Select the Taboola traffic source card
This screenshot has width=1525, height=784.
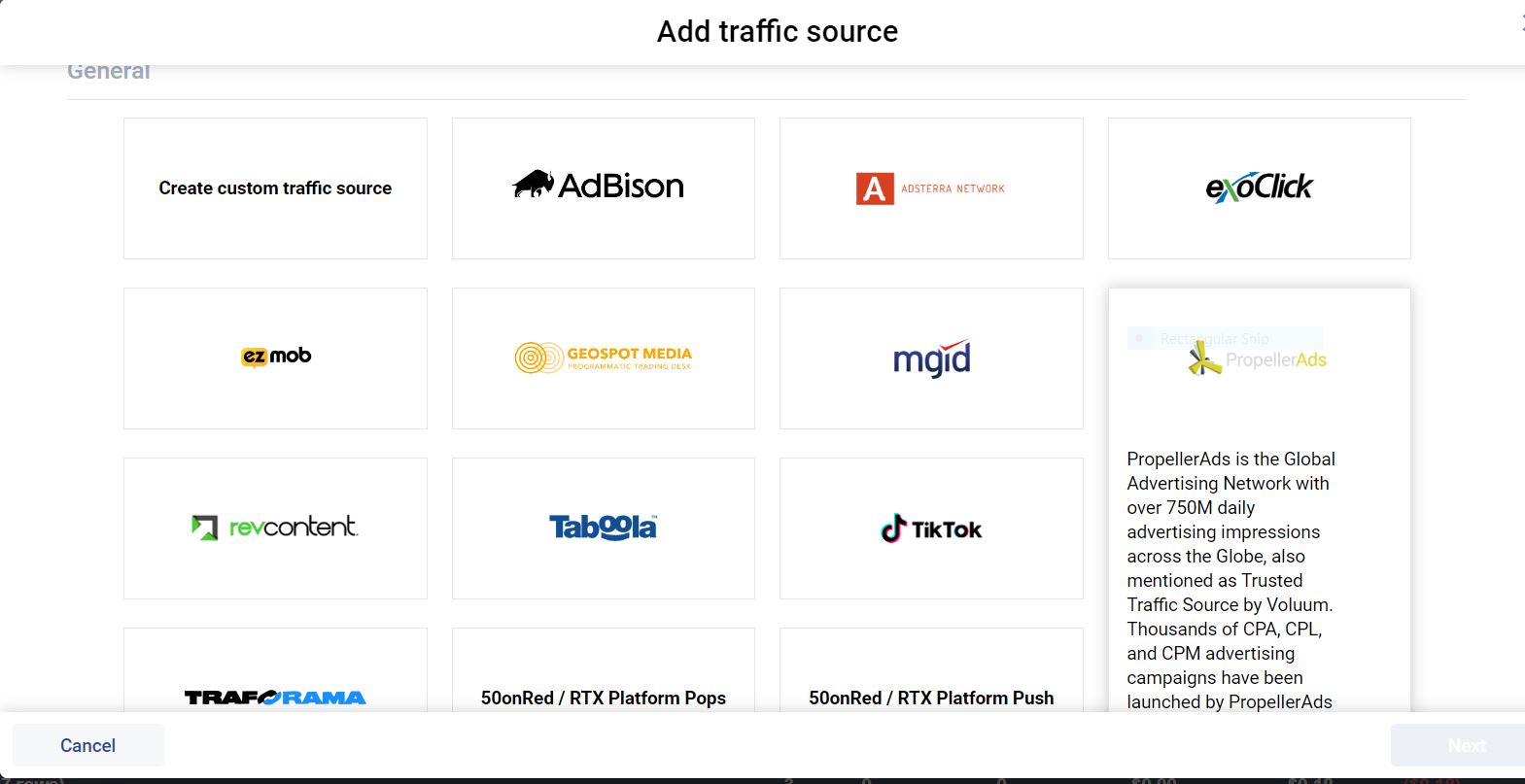[604, 528]
